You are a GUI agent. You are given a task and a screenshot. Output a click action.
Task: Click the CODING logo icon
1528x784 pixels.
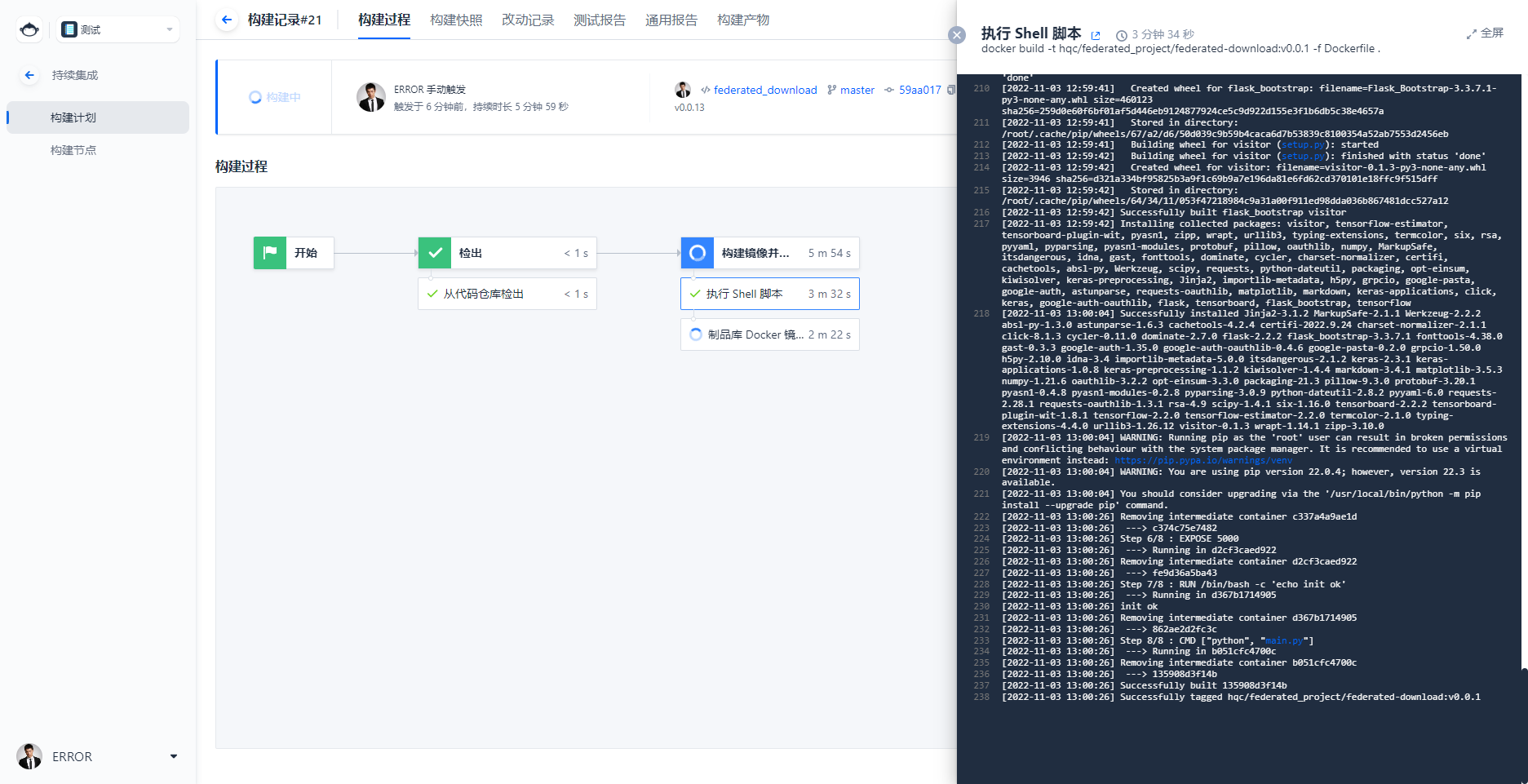point(29,30)
